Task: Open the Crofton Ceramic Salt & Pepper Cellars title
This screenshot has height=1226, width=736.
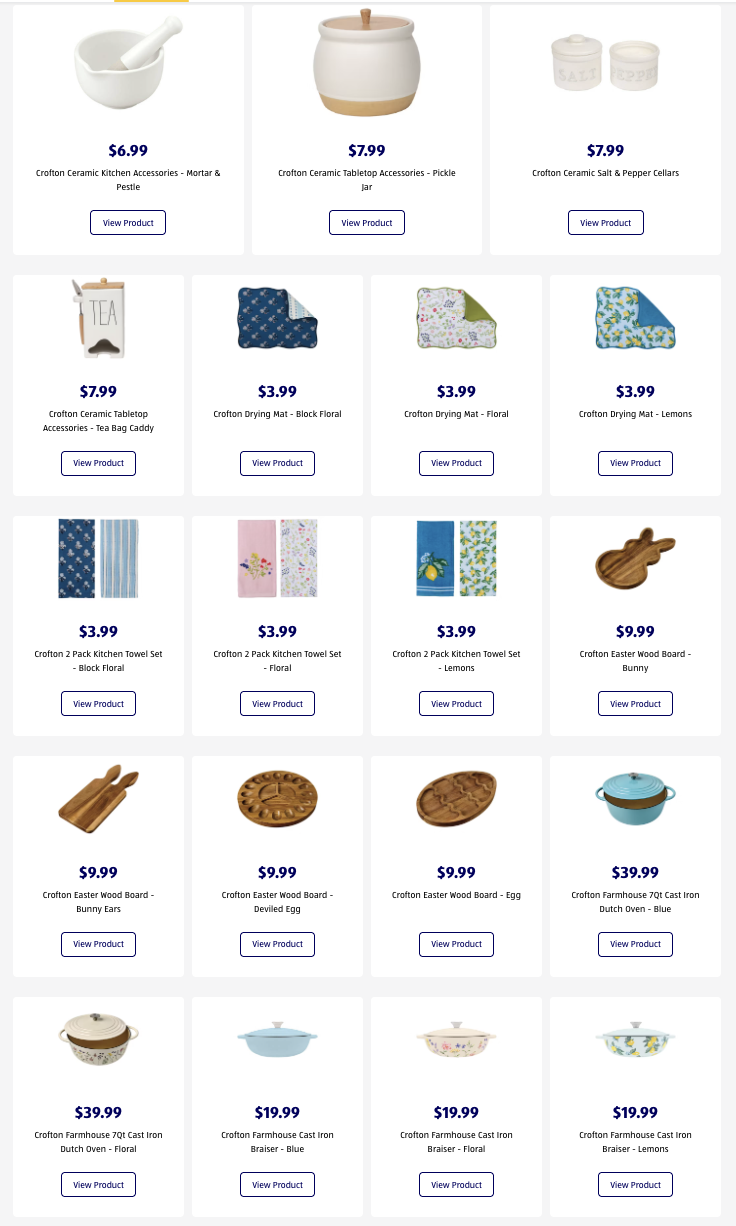Action: [x=605, y=173]
